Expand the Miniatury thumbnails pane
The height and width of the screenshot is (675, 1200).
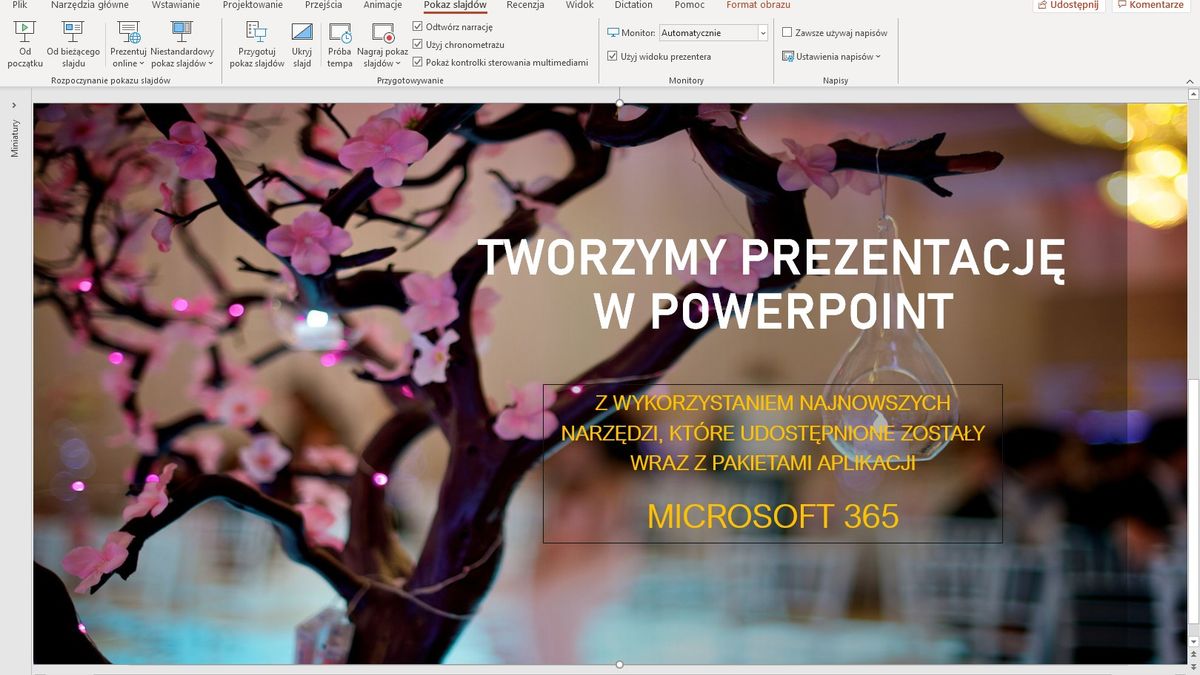coord(14,104)
